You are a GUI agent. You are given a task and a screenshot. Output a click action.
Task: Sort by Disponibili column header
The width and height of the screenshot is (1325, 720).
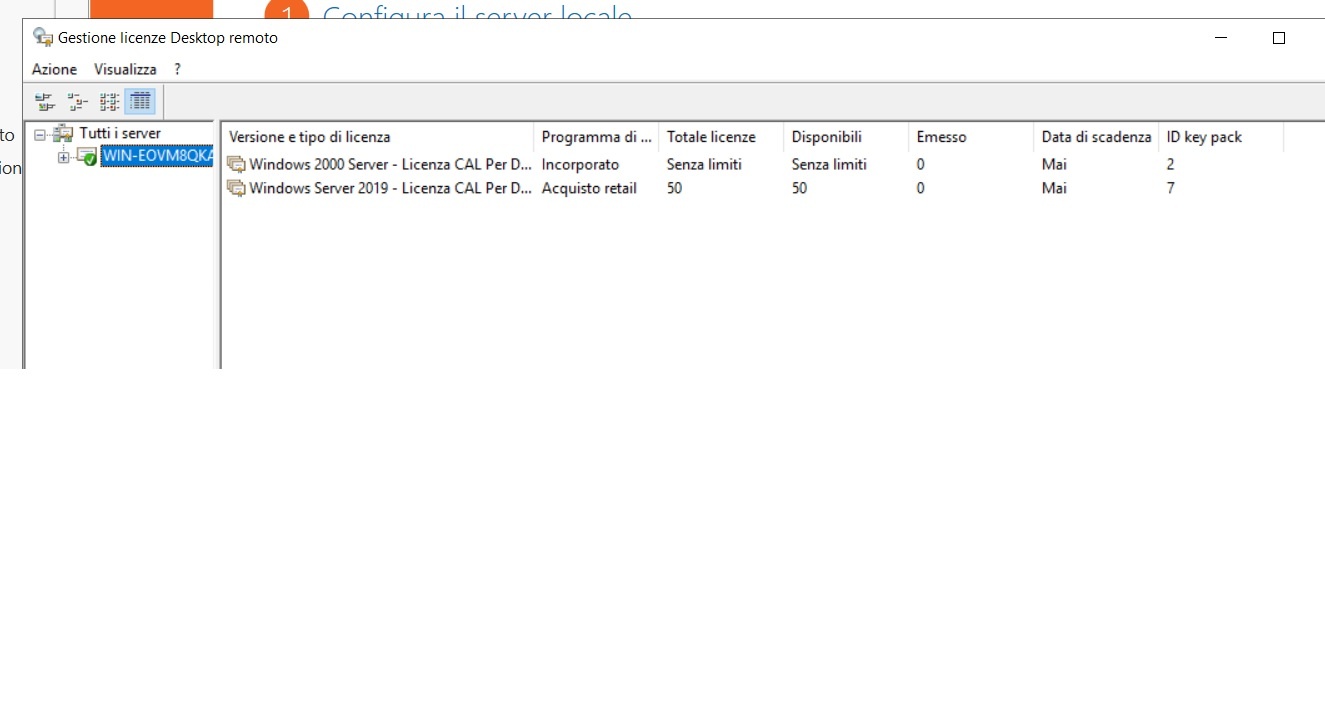tap(846, 137)
